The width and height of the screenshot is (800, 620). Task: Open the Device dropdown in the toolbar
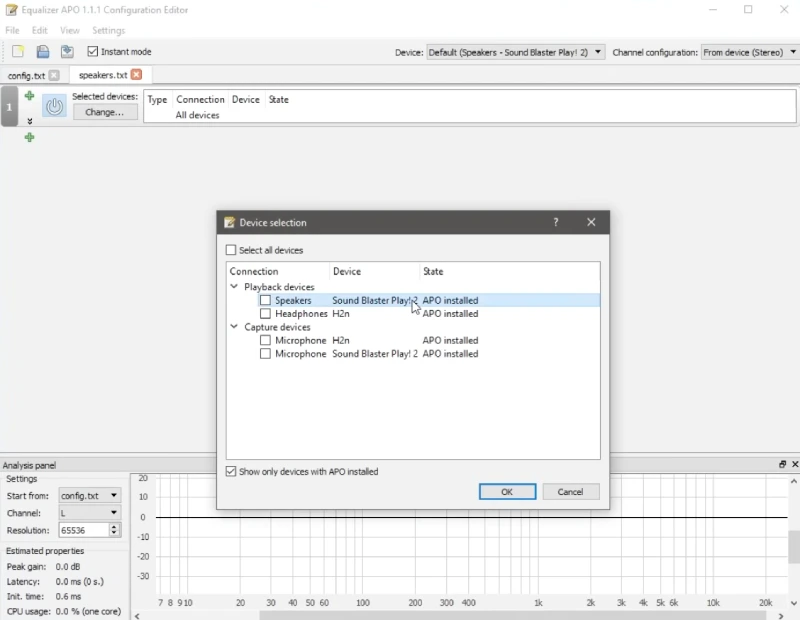[x=515, y=52]
